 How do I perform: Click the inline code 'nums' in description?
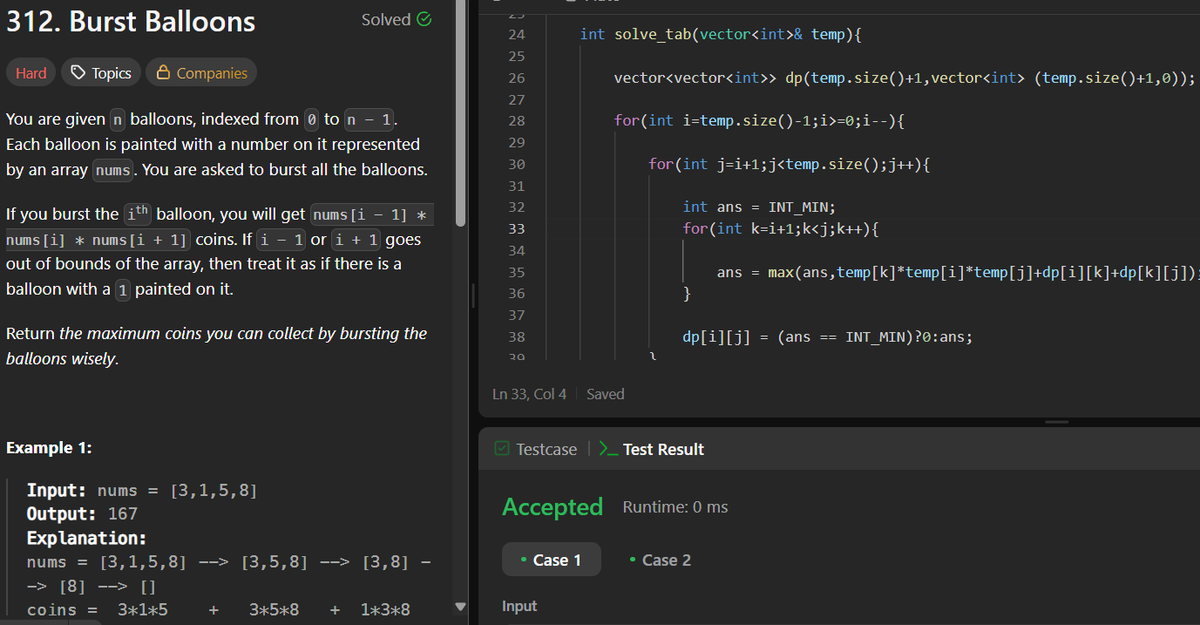click(x=115, y=170)
